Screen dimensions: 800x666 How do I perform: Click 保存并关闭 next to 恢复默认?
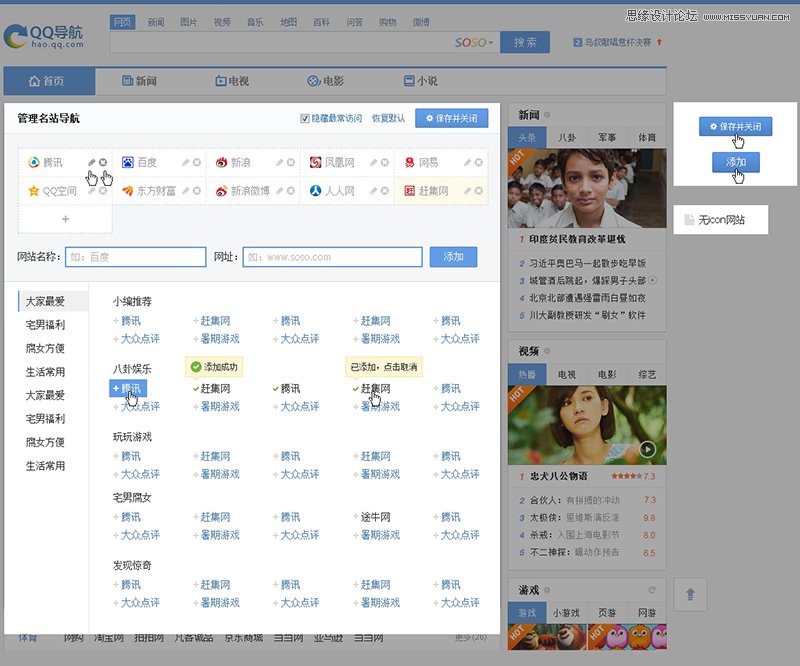point(452,118)
